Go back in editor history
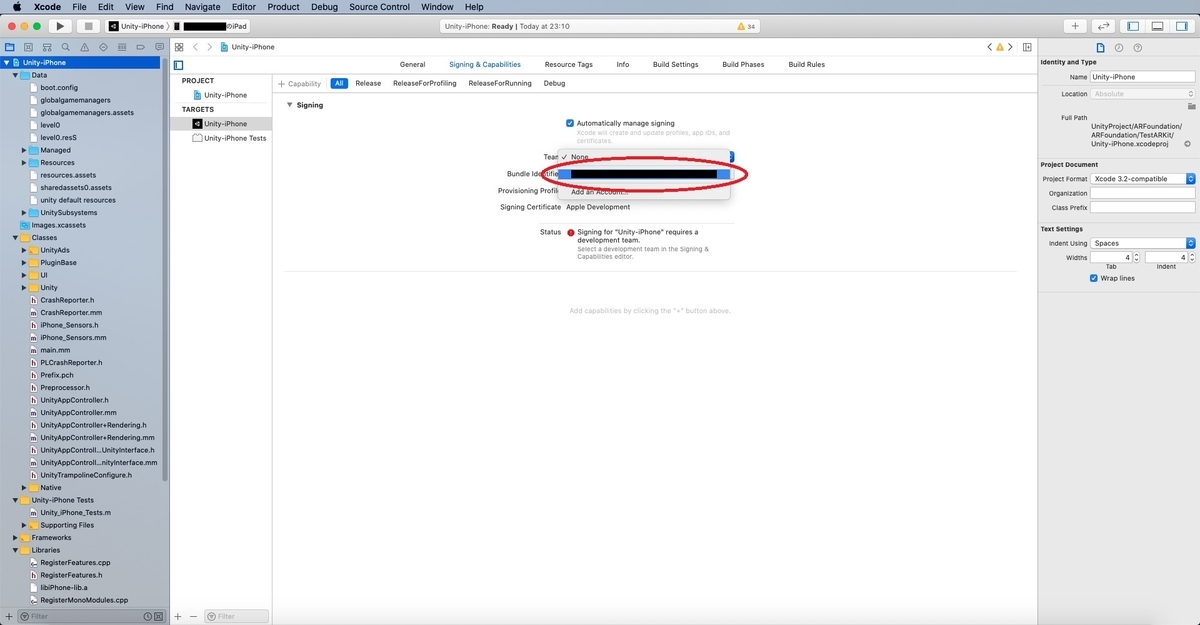This screenshot has height=625, width=1200. [x=196, y=47]
